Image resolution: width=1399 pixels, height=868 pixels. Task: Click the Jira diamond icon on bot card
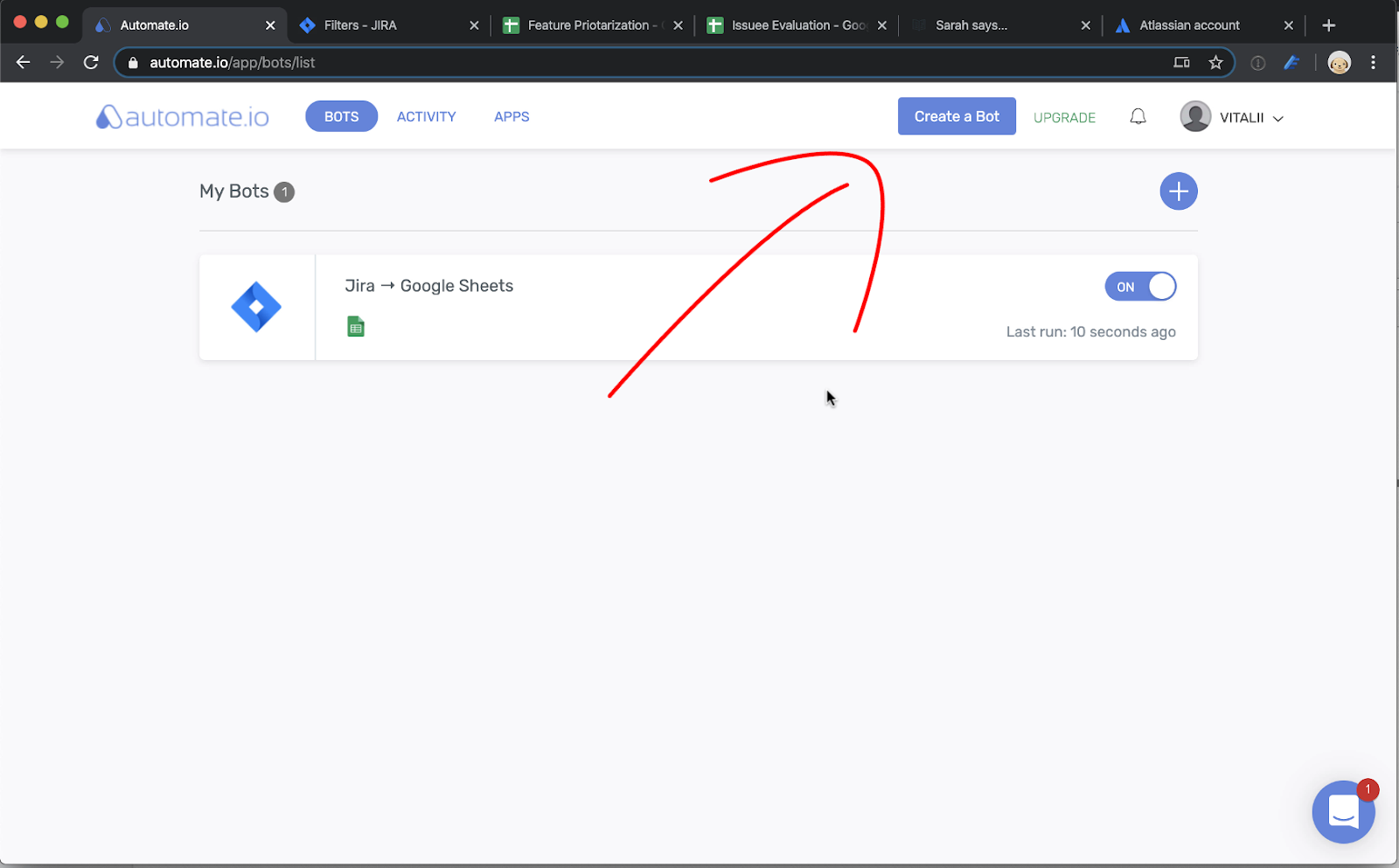(256, 307)
